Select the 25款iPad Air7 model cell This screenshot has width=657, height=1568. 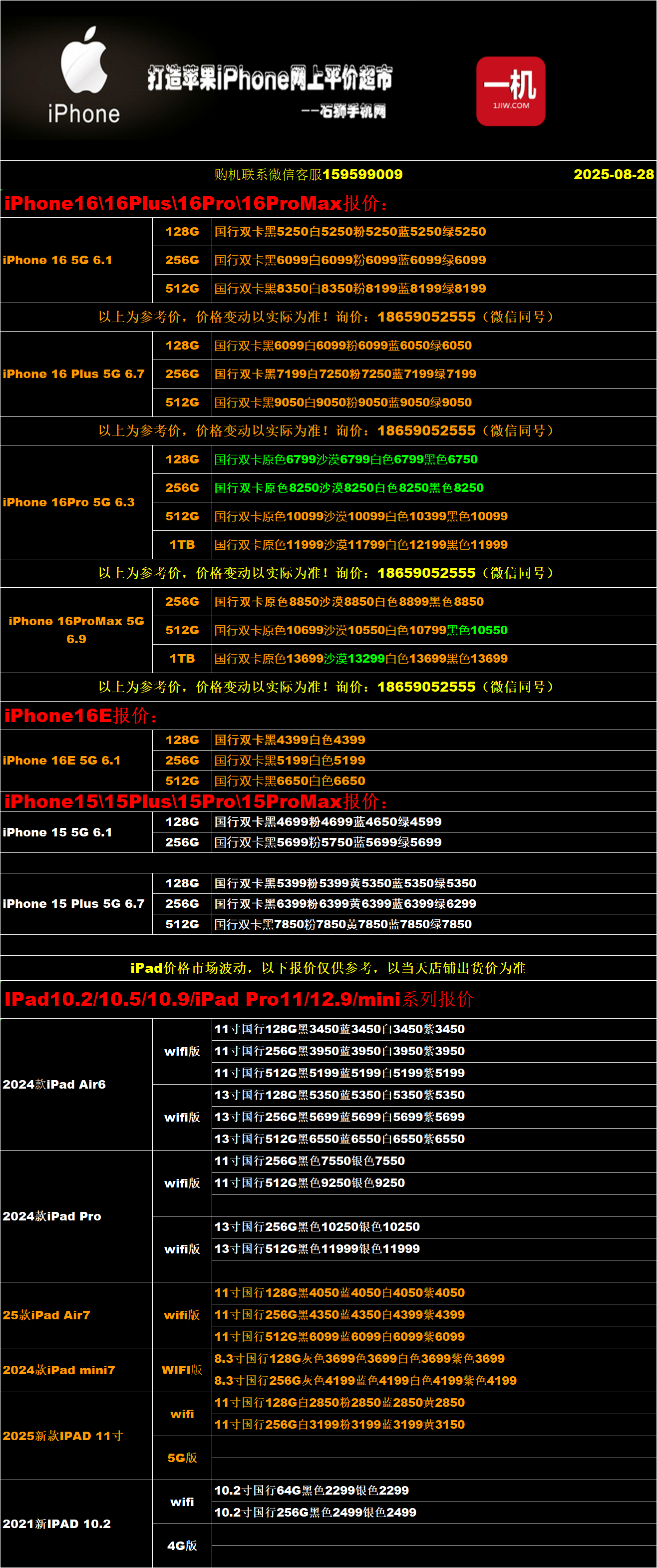click(46, 1315)
